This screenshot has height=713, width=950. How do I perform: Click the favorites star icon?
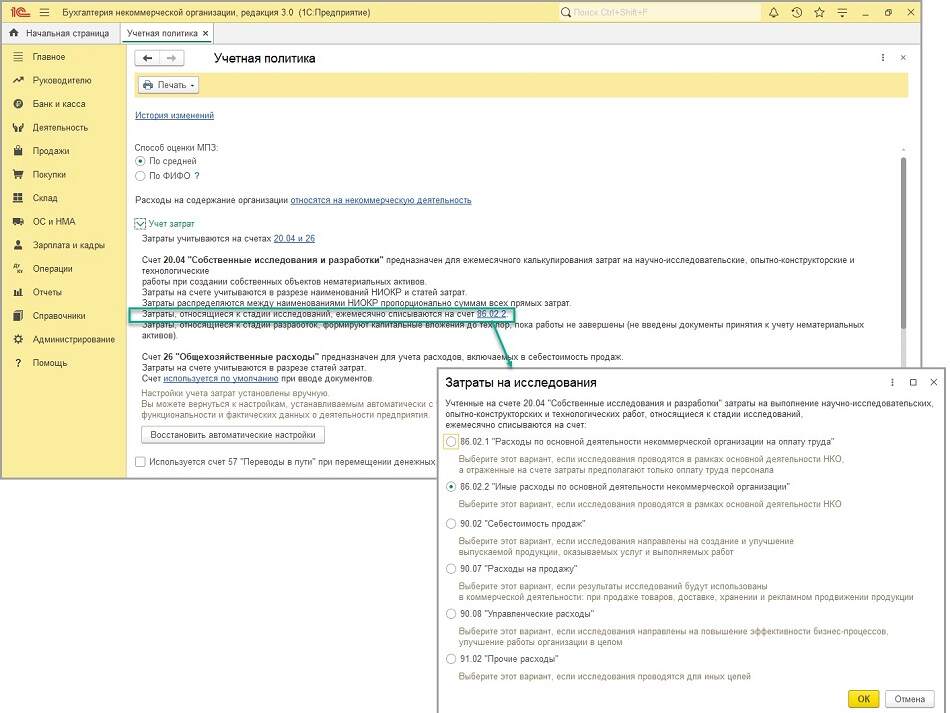pos(819,13)
